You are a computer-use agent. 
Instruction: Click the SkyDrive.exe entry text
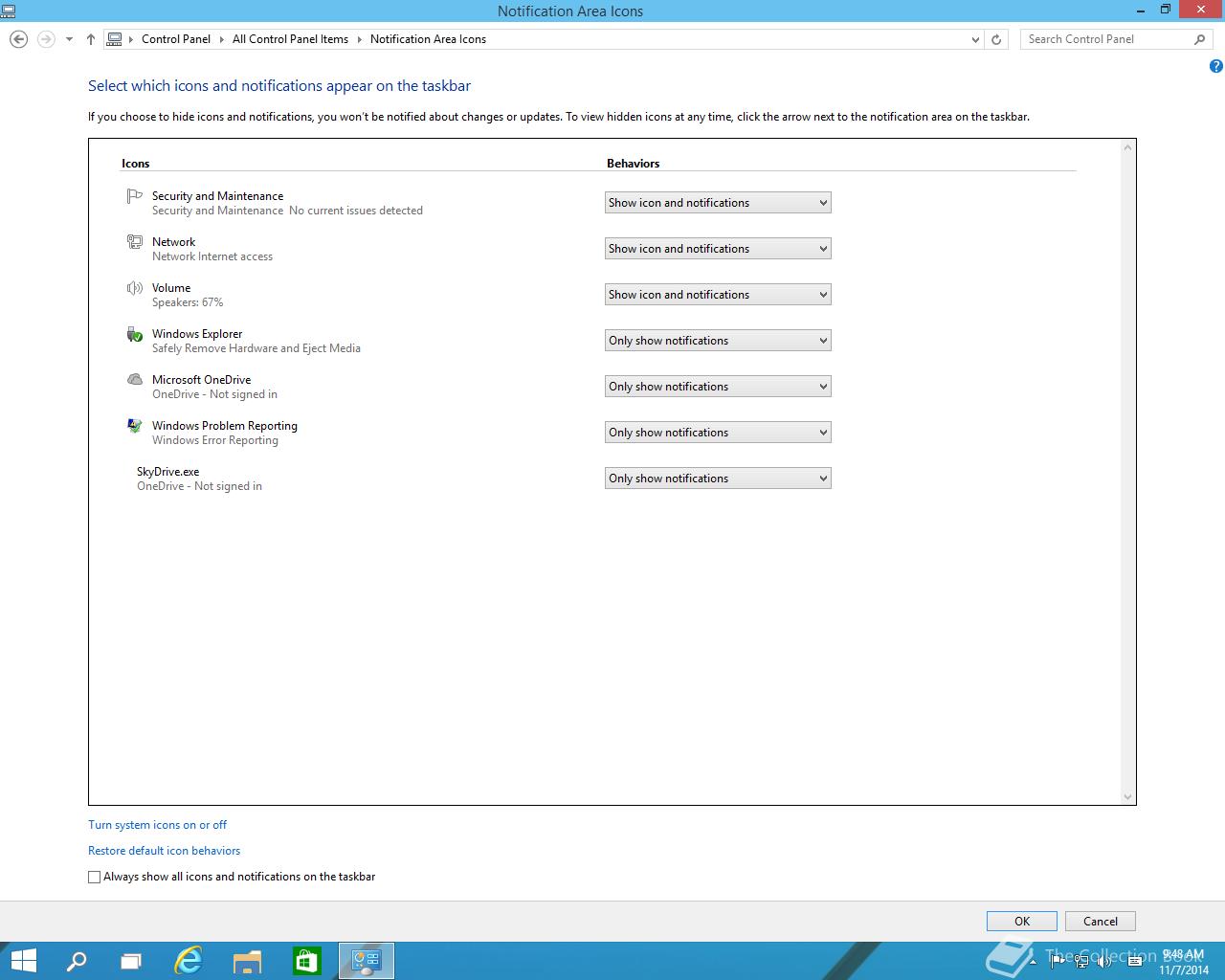pyautogui.click(x=168, y=472)
